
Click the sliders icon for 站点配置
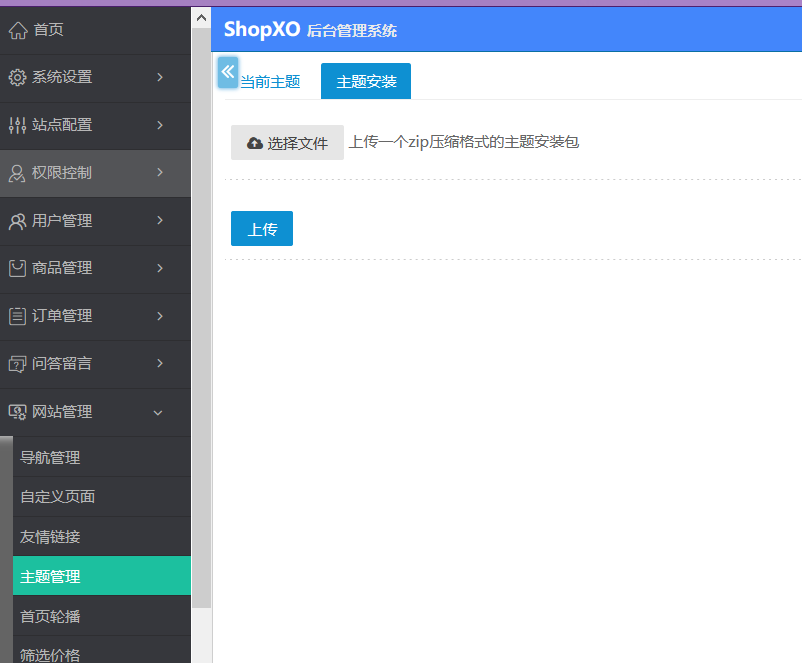17,125
